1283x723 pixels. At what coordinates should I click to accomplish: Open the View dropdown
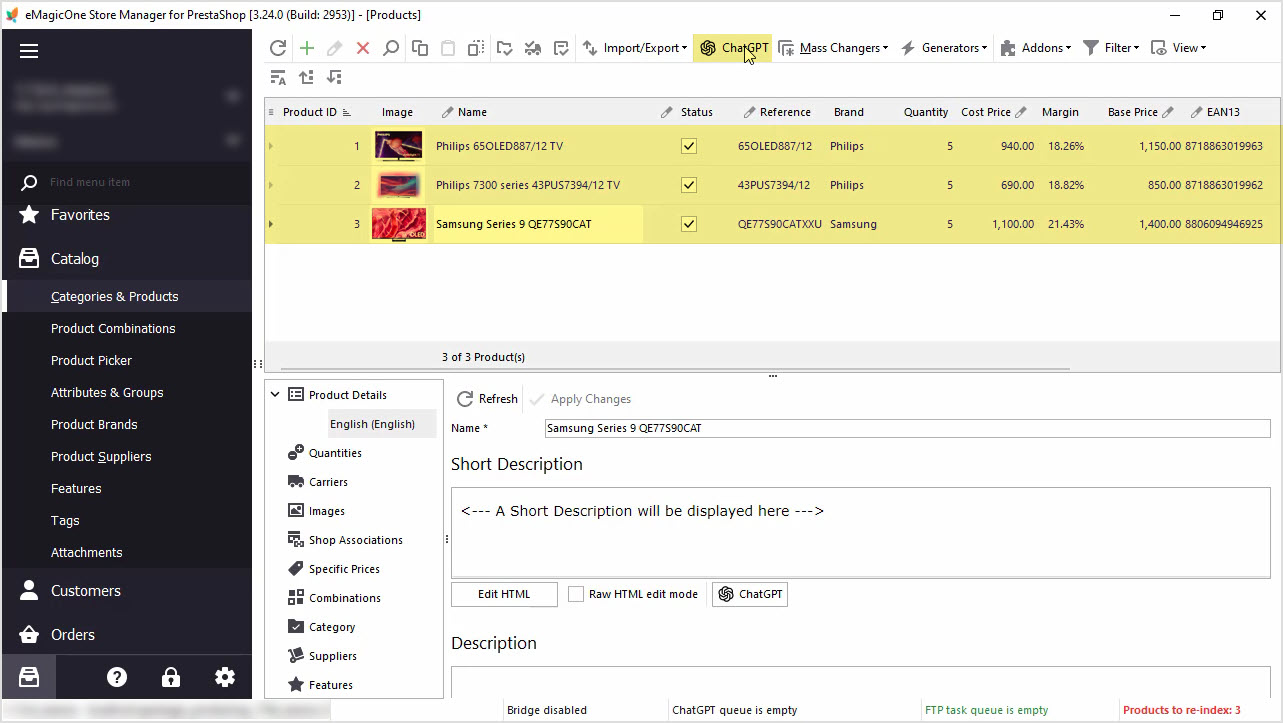coord(1179,48)
